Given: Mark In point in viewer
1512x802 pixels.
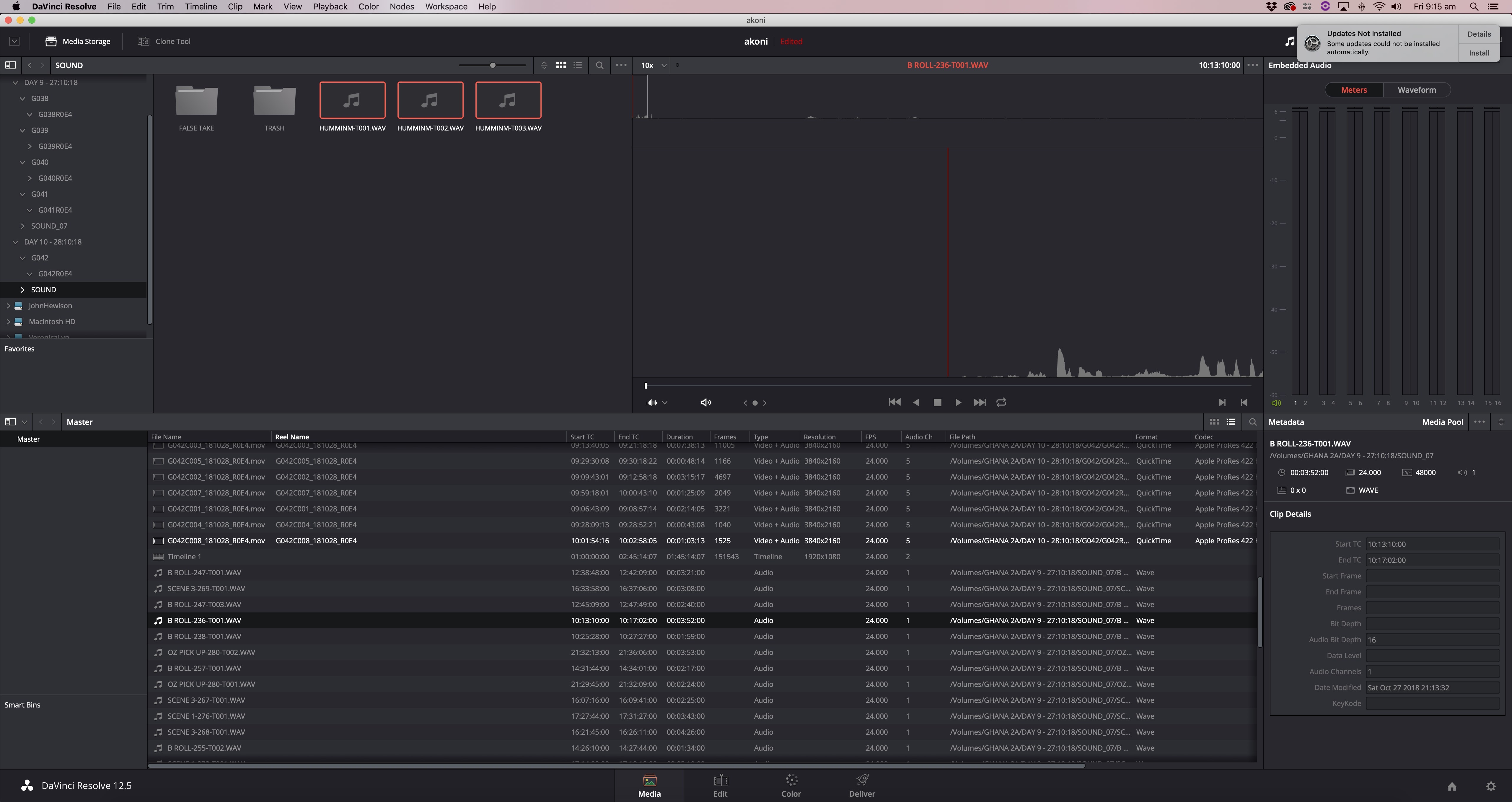Looking at the screenshot, I should pyautogui.click(x=1222, y=402).
